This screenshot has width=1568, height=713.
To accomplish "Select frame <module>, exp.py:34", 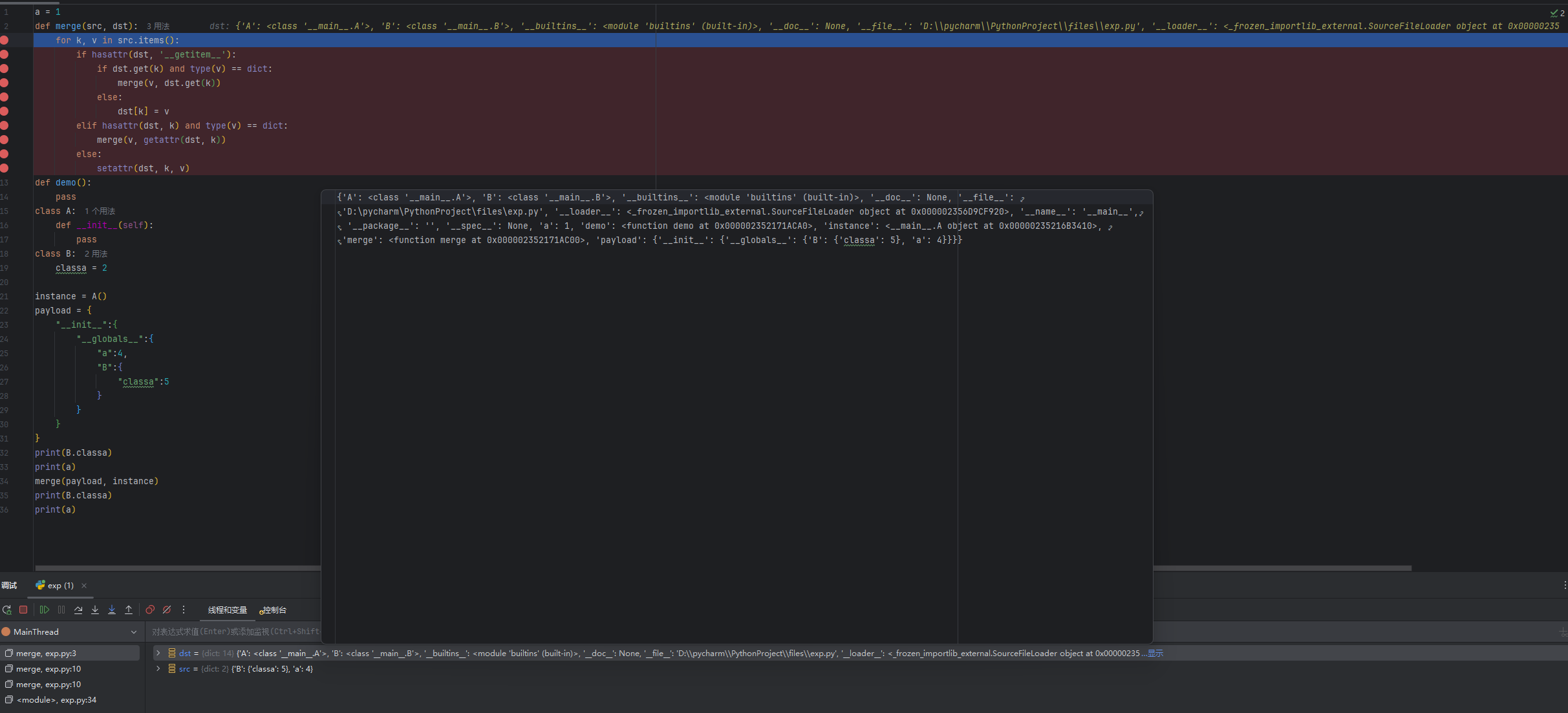I will (56, 700).
